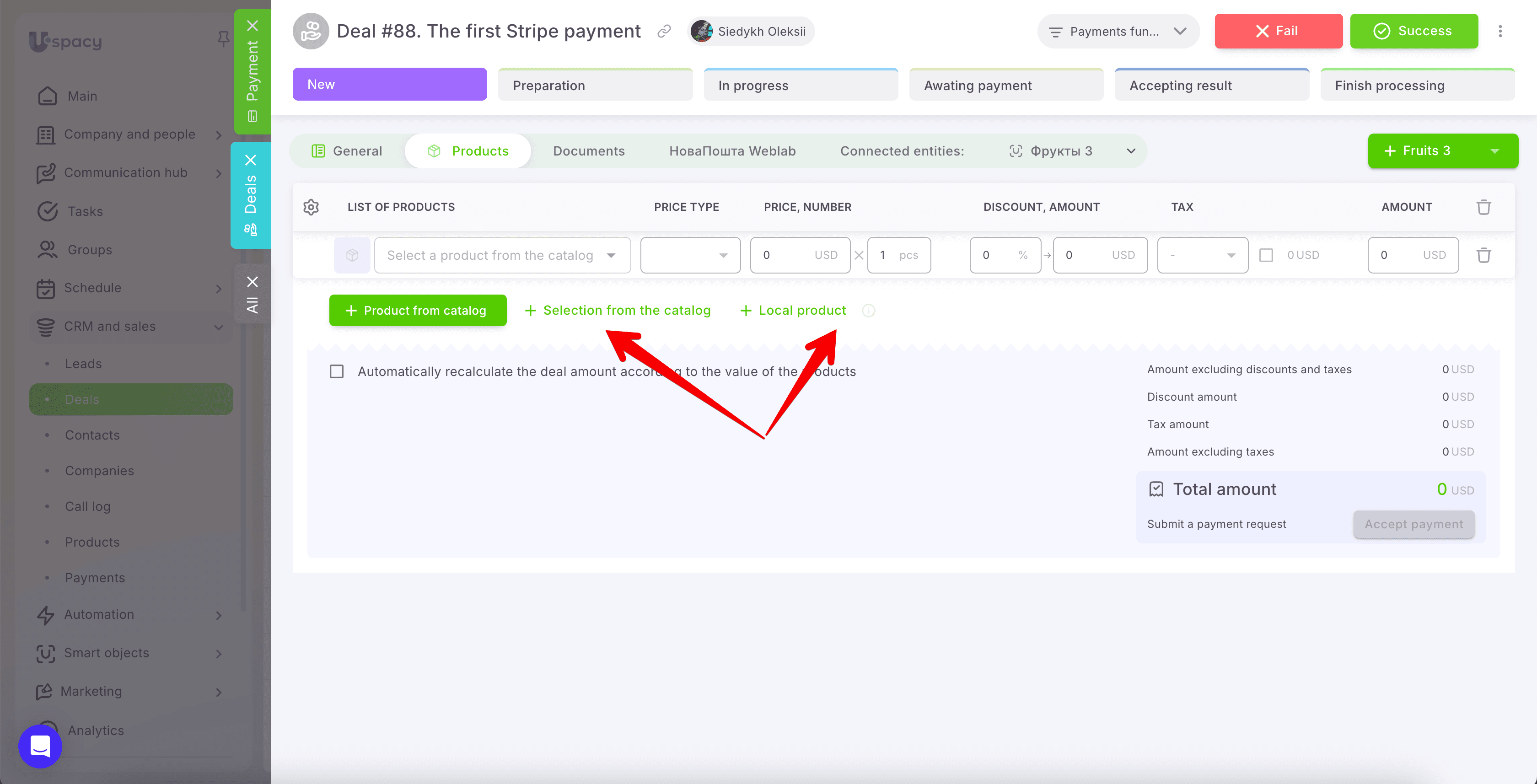This screenshot has width=1537, height=784.
Task: Close the Deals side tab
Action: [x=251, y=160]
